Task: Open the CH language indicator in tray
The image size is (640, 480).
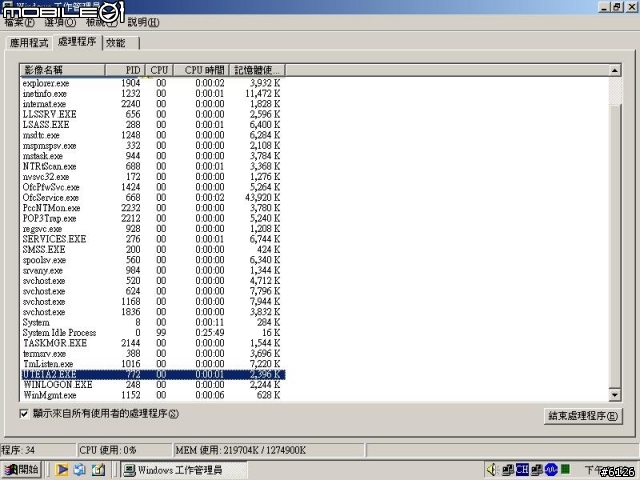Action: coord(522,469)
